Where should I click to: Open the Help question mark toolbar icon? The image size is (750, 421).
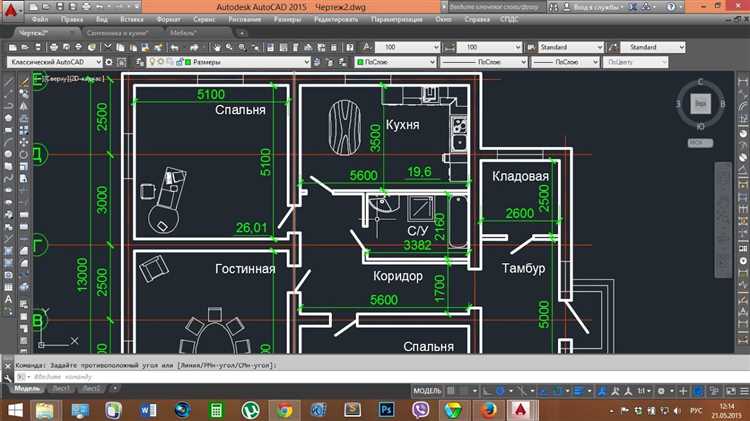coord(350,47)
